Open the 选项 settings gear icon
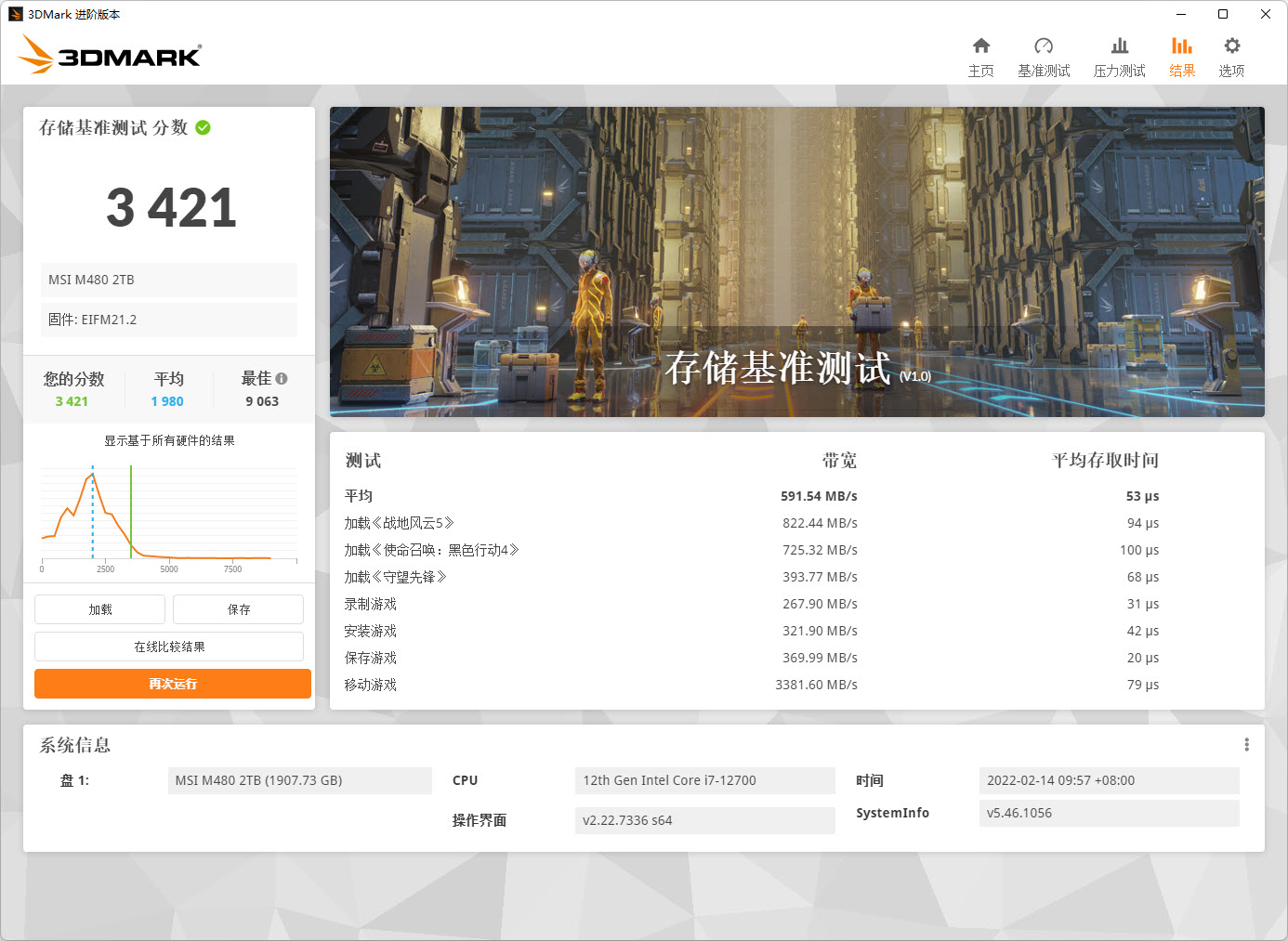The image size is (1288, 941). 1231,54
